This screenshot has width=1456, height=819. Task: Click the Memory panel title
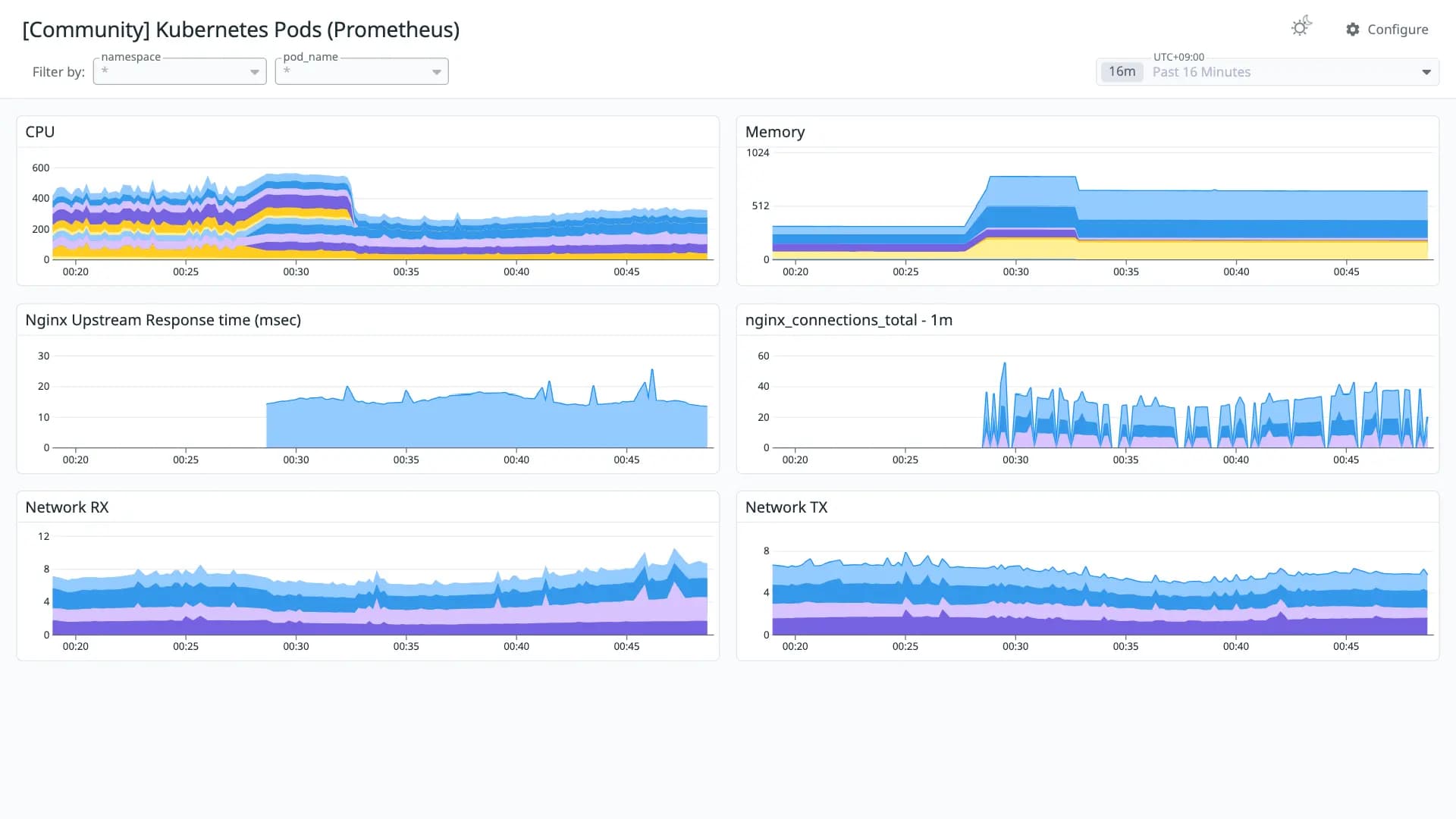(x=775, y=132)
